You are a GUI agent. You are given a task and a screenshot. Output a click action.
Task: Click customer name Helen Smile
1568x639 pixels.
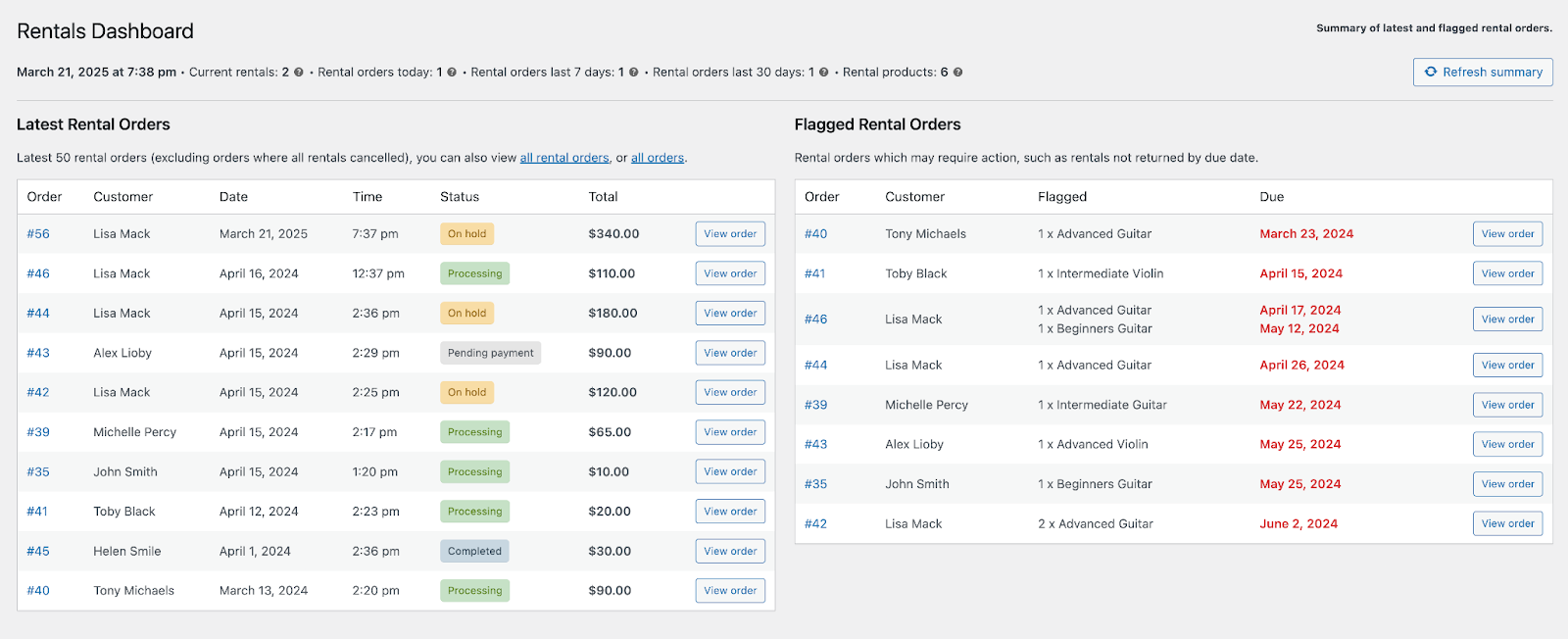click(x=127, y=551)
